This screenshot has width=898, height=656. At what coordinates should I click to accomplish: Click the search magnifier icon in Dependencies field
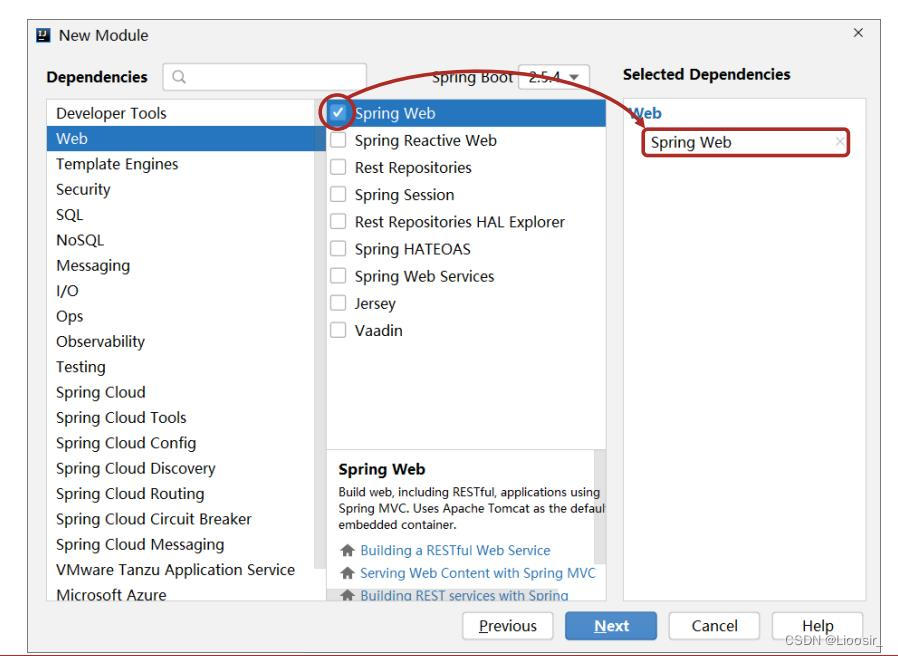pyautogui.click(x=179, y=77)
